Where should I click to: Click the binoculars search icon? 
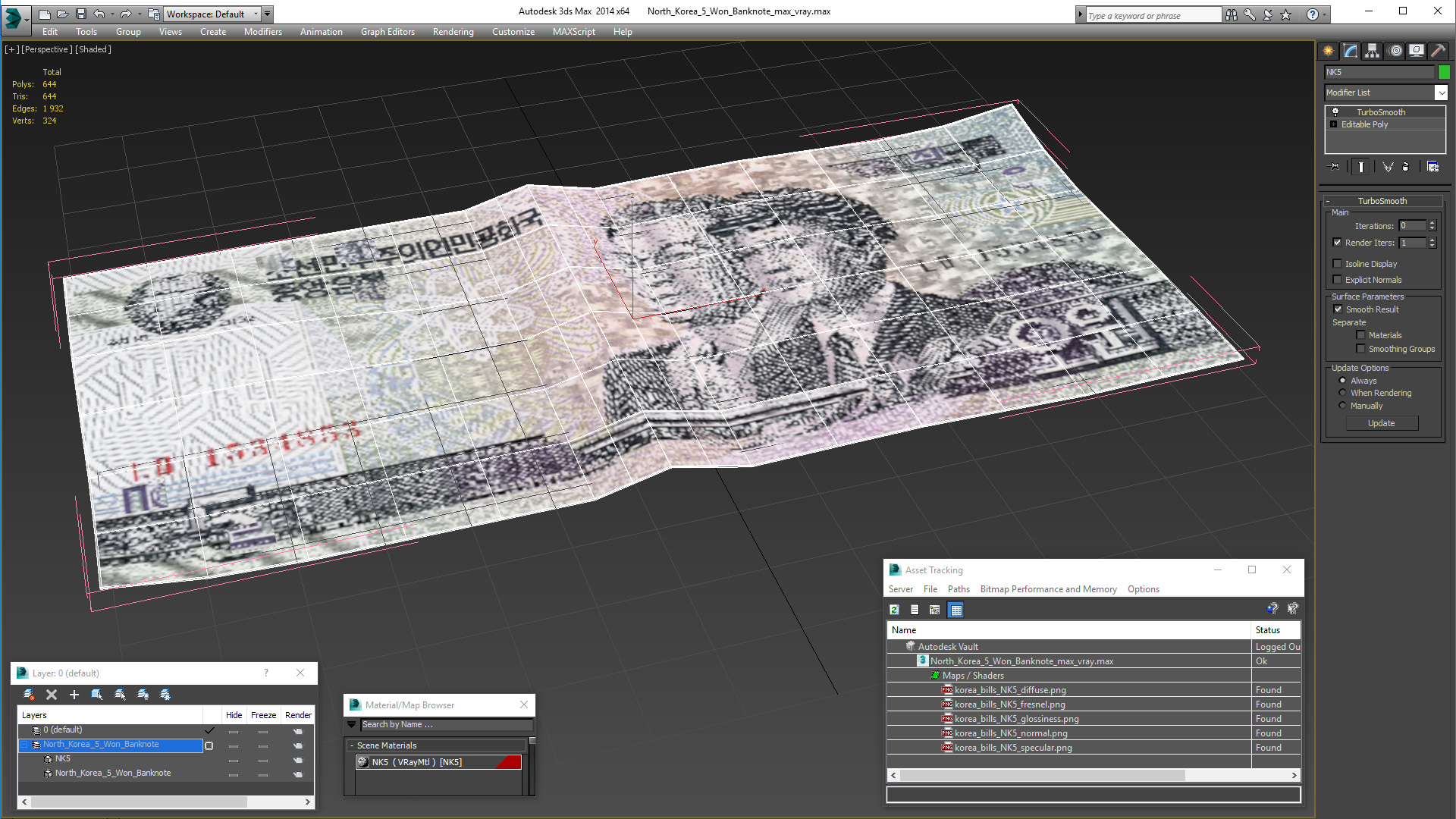pyautogui.click(x=1232, y=14)
